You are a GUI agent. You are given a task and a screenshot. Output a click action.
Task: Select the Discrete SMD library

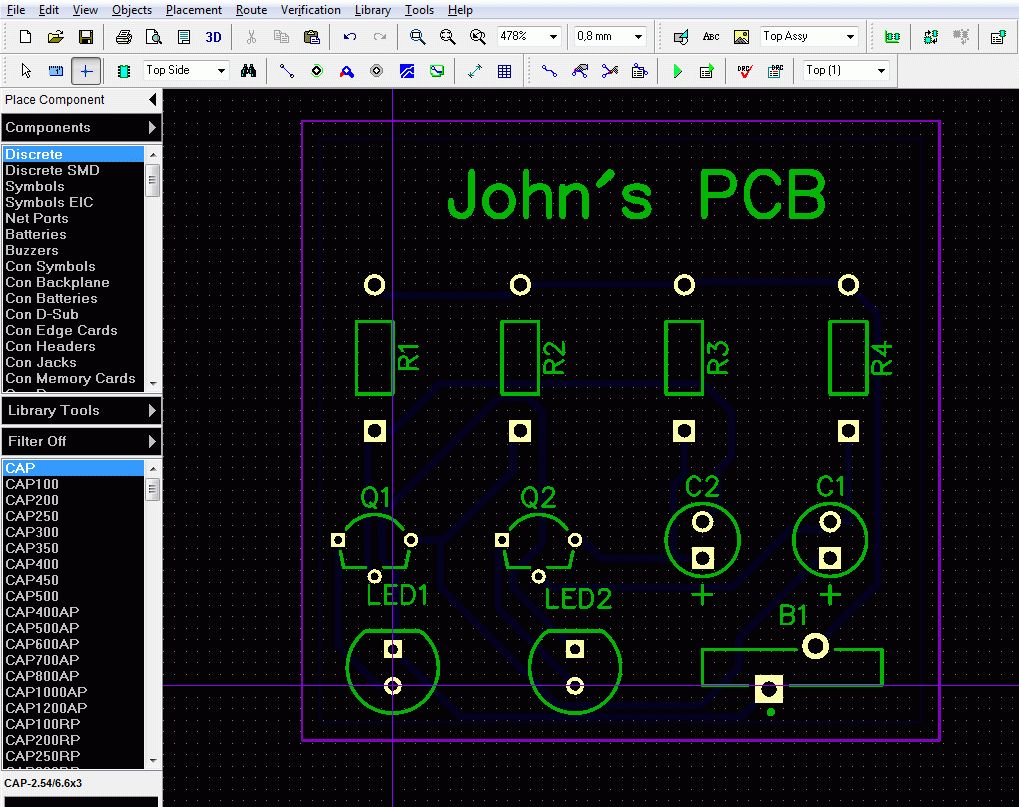73,170
